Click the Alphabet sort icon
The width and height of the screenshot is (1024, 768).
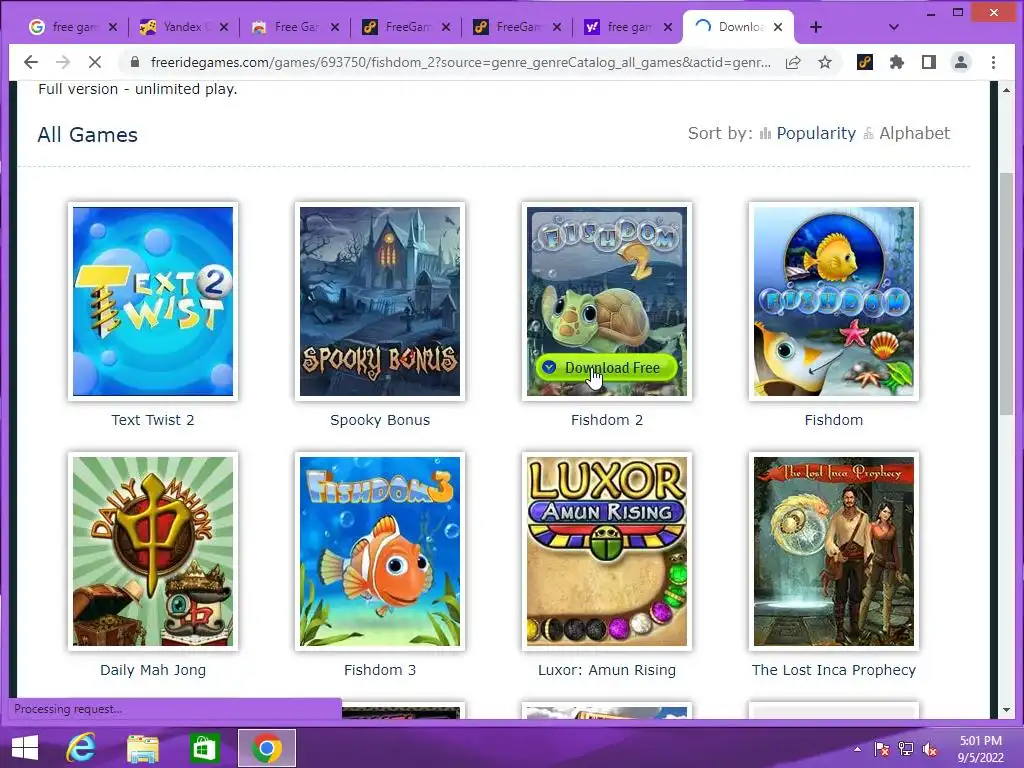tap(869, 134)
